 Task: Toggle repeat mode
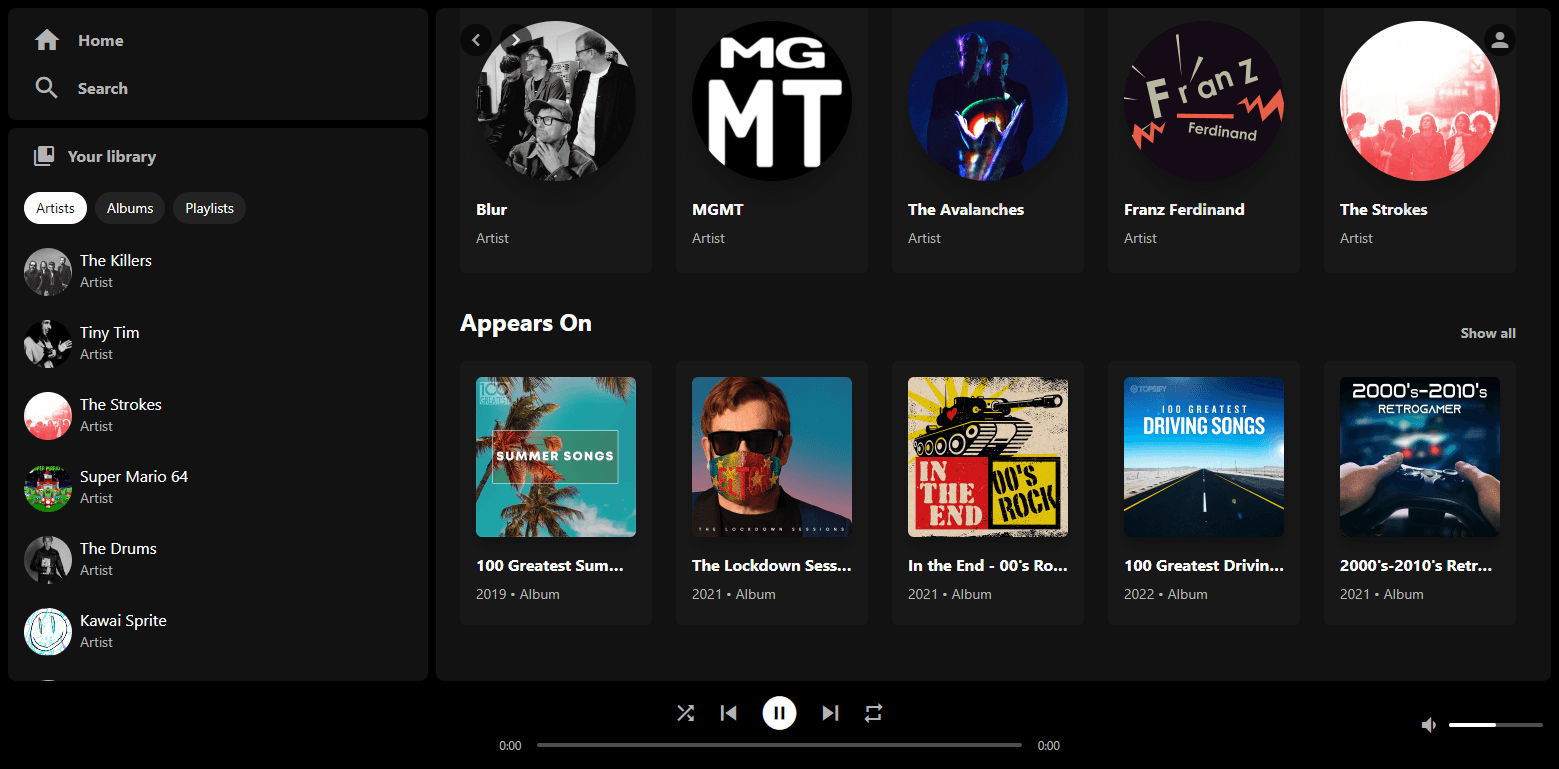tap(874, 713)
